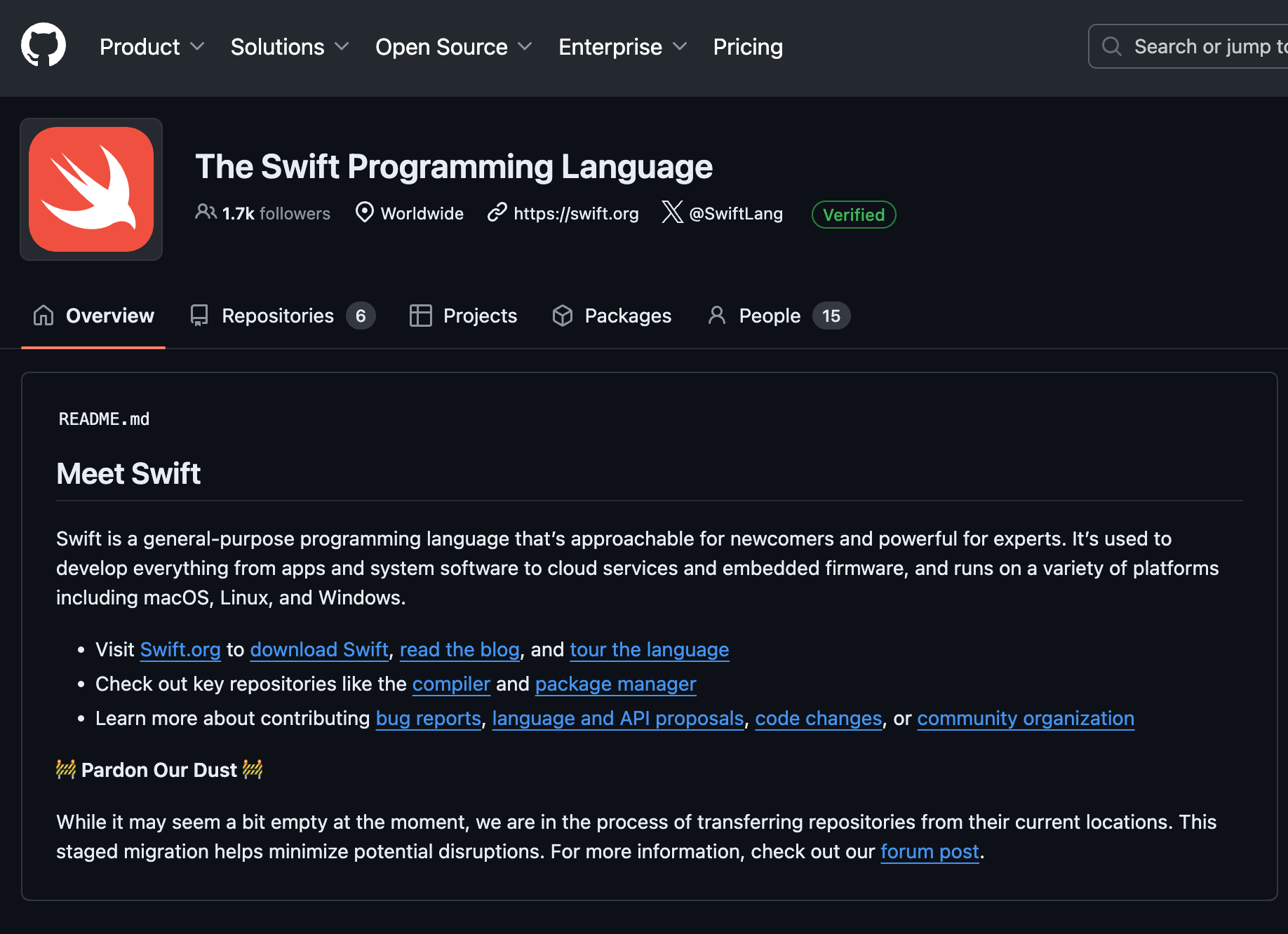Viewport: 1288px width, 934px height.
Task: Focus the Search or jump to field
Action: (1188, 46)
